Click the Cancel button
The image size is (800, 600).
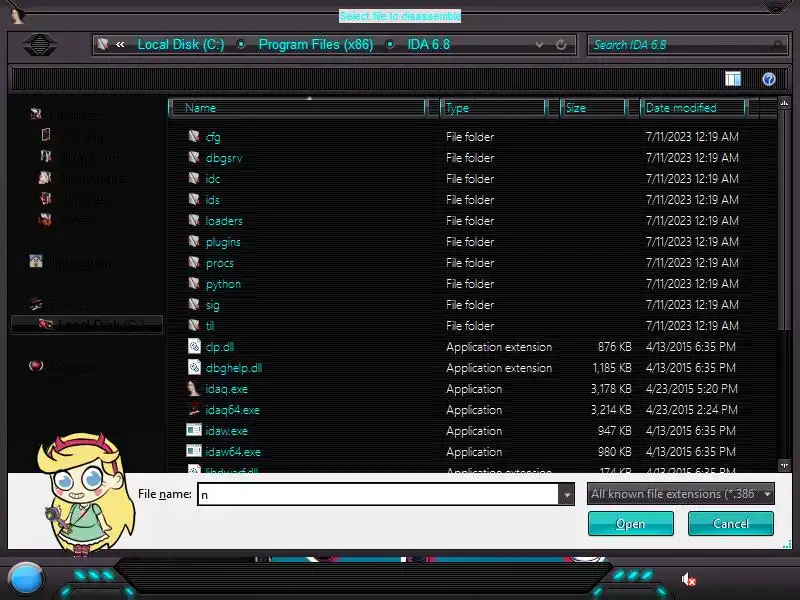click(x=731, y=524)
